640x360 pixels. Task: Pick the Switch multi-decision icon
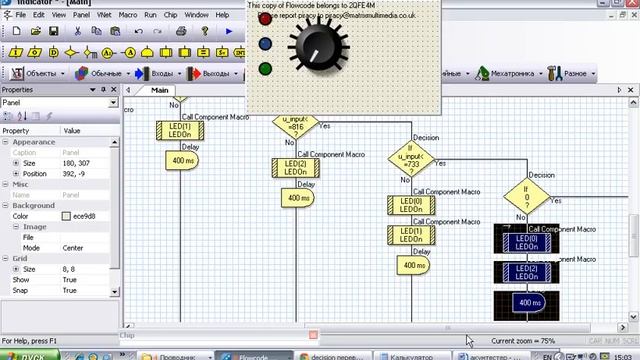point(90,53)
